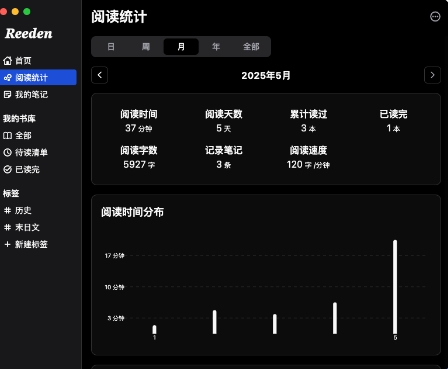
Task: Click the 阅读字数 5927 字 statistic
Action: coord(139,157)
